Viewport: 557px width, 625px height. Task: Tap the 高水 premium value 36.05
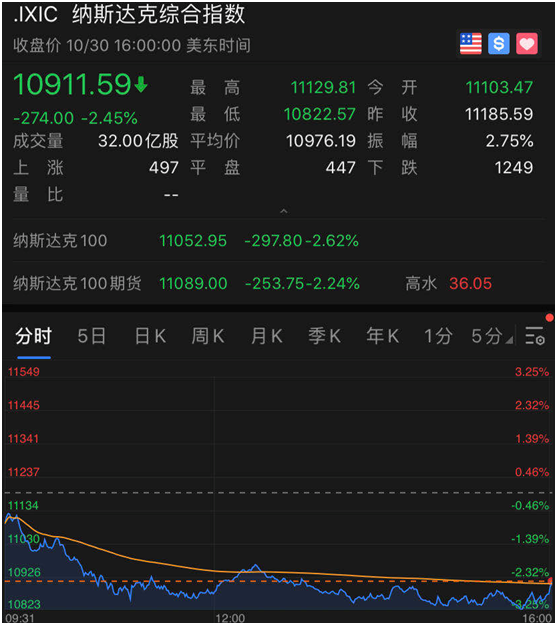point(470,284)
